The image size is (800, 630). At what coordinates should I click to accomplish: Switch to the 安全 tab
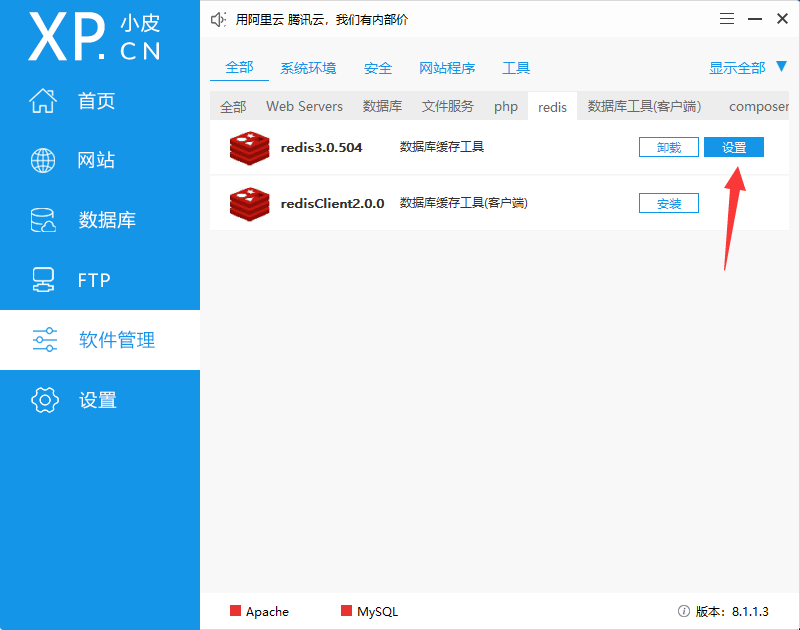[378, 68]
